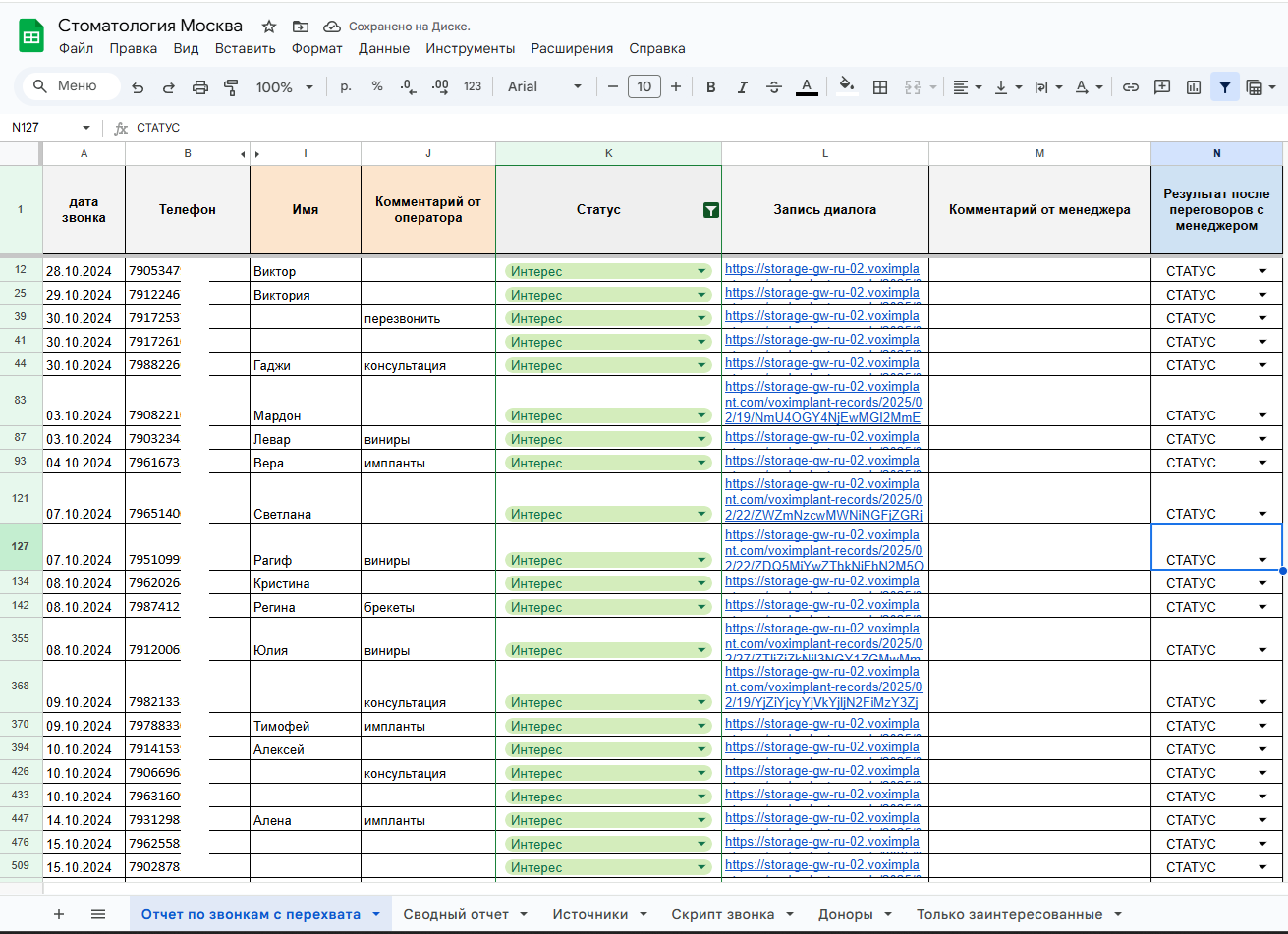
Task: Click the plus button to add sheet
Action: coord(59,914)
